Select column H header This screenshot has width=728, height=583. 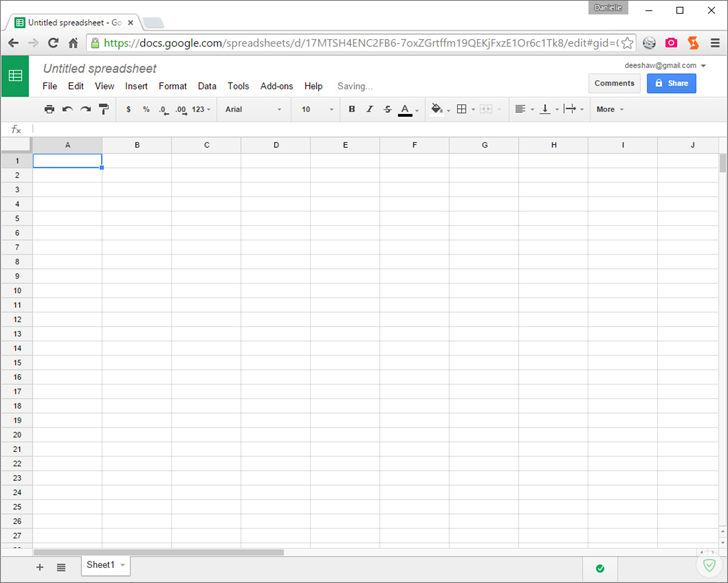(x=553, y=145)
